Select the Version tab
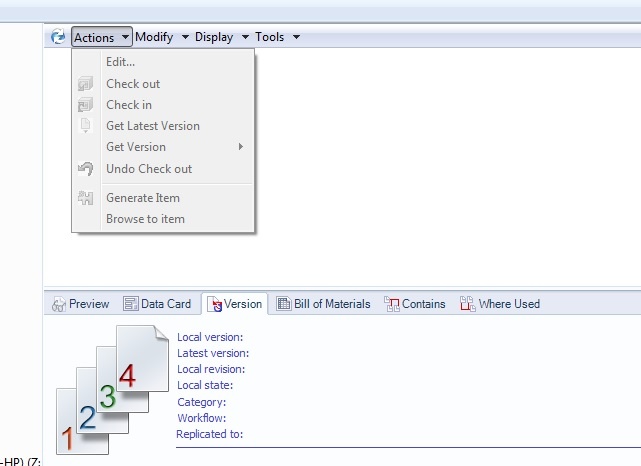Screen dimensions: 641x466 click(x=235, y=304)
